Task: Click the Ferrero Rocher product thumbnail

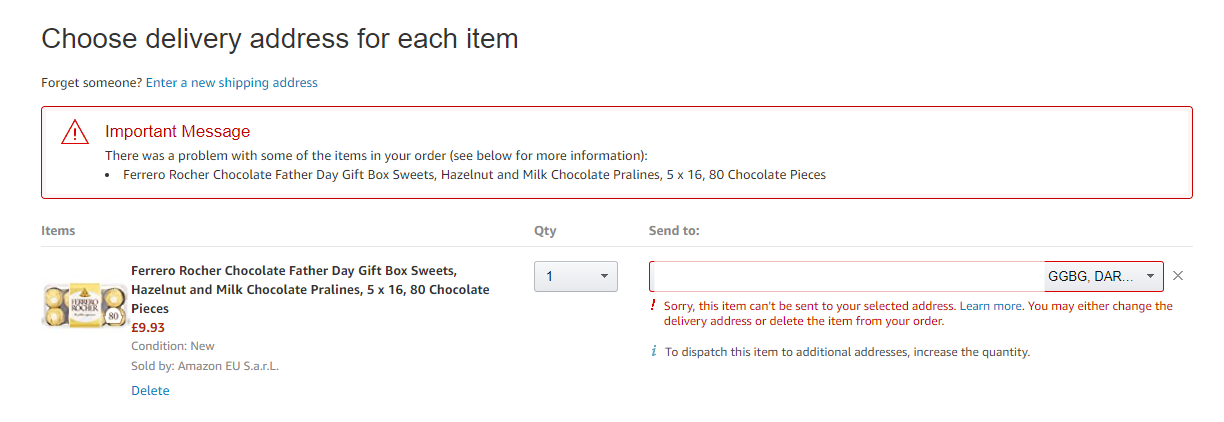Action: [81, 303]
